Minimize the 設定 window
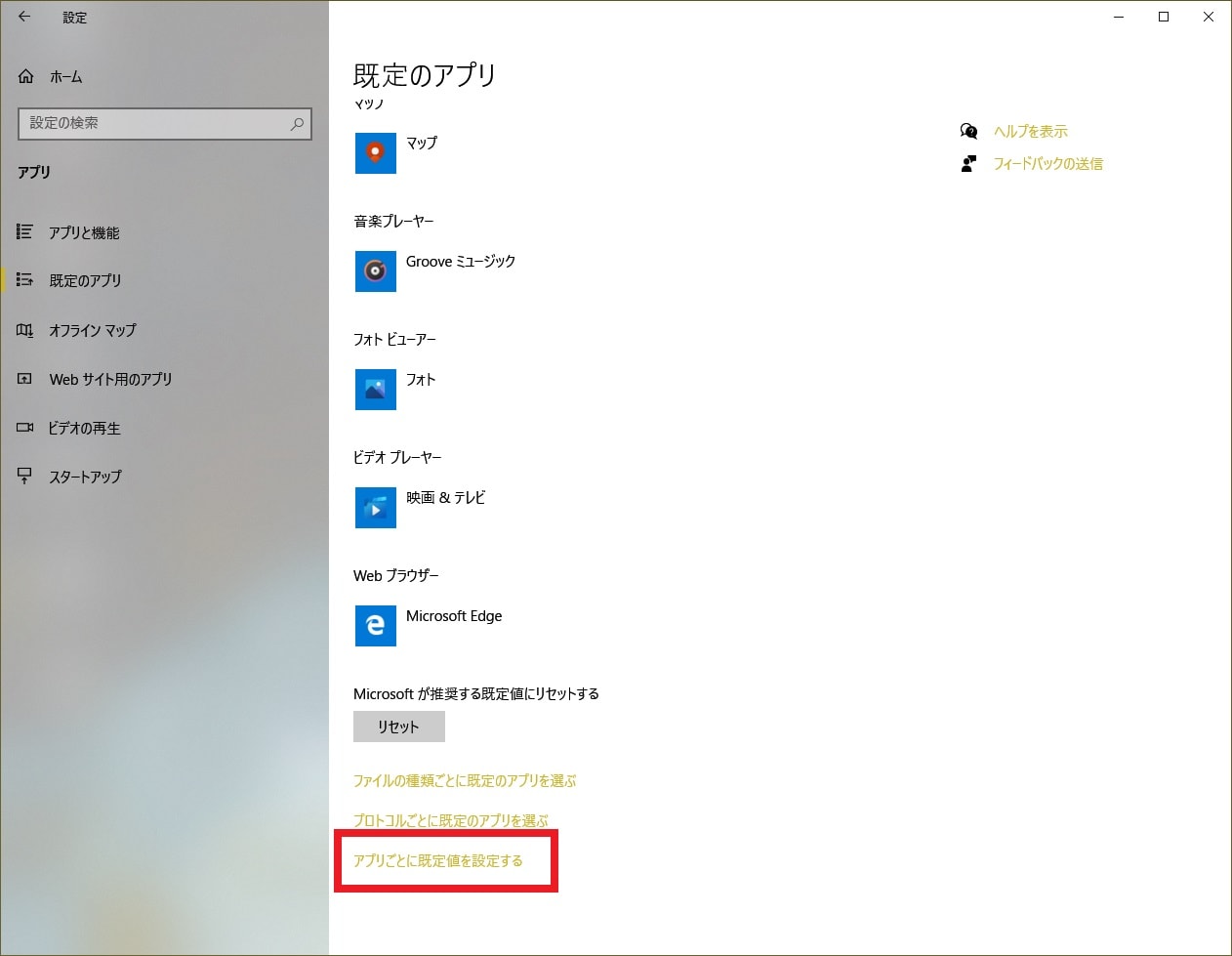This screenshot has width=1232, height=956. (x=1119, y=17)
